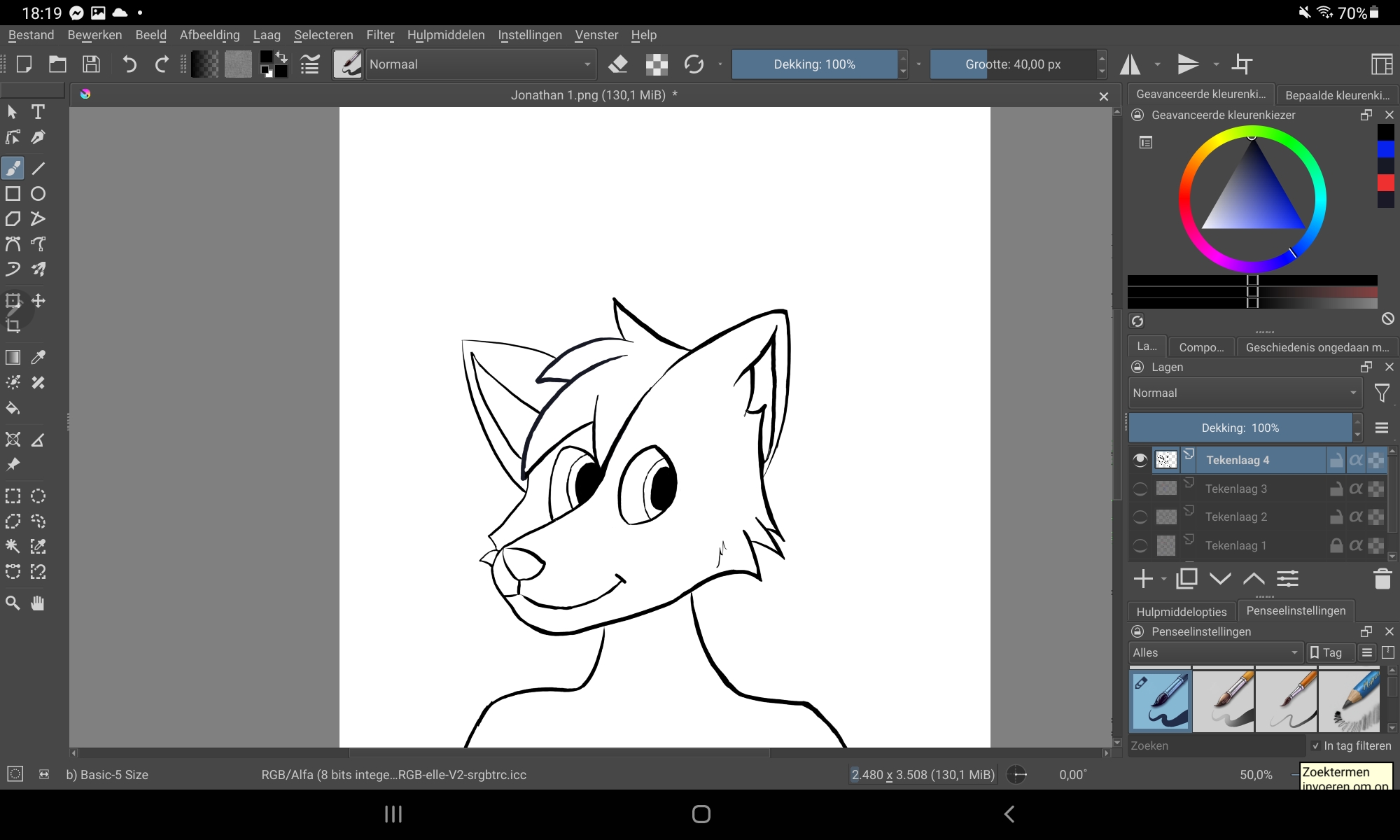Open layer blending mode dropdown in Lagen
The image size is (1400, 840).
pos(1244,393)
